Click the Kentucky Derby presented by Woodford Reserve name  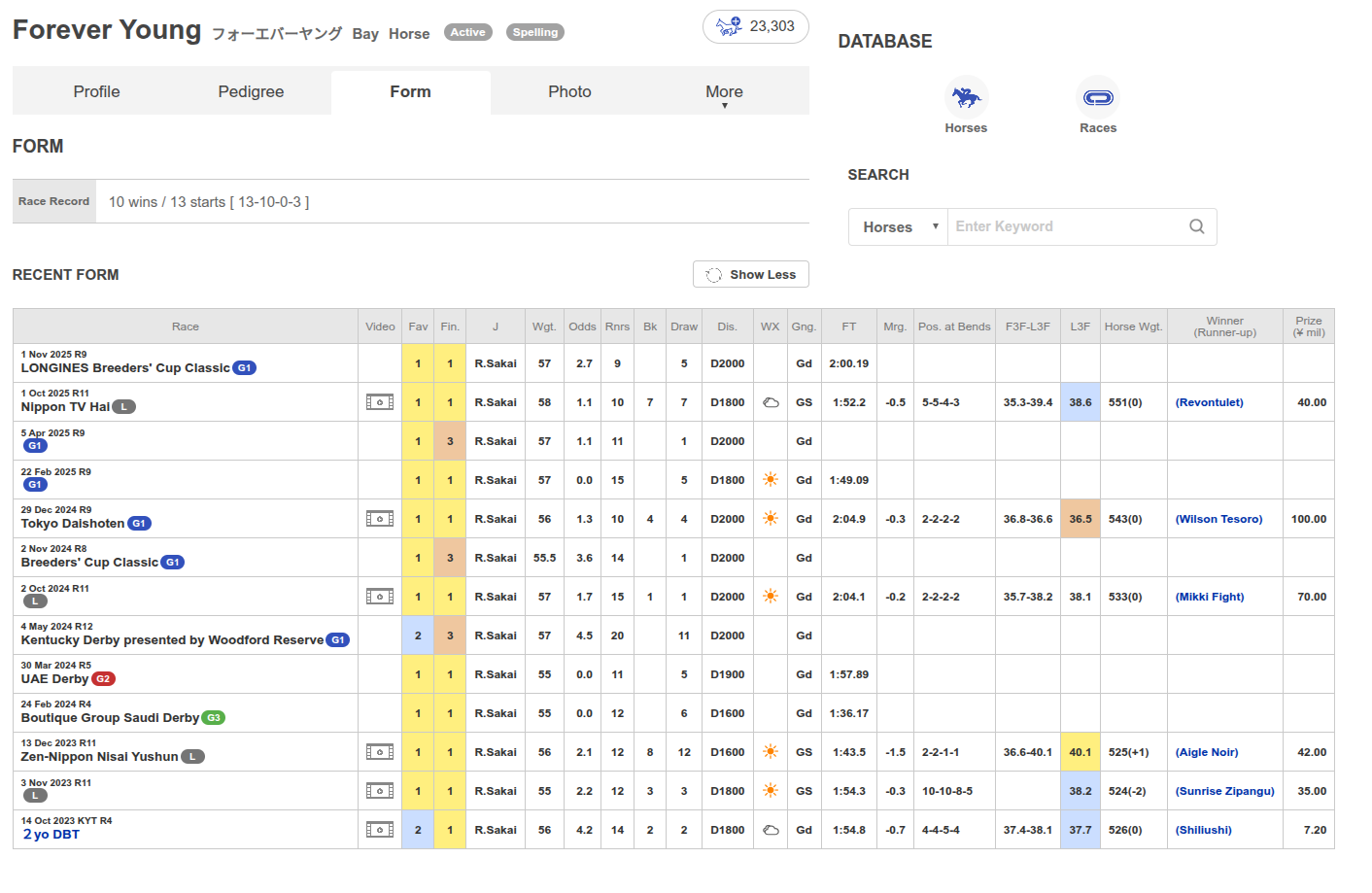point(172,640)
